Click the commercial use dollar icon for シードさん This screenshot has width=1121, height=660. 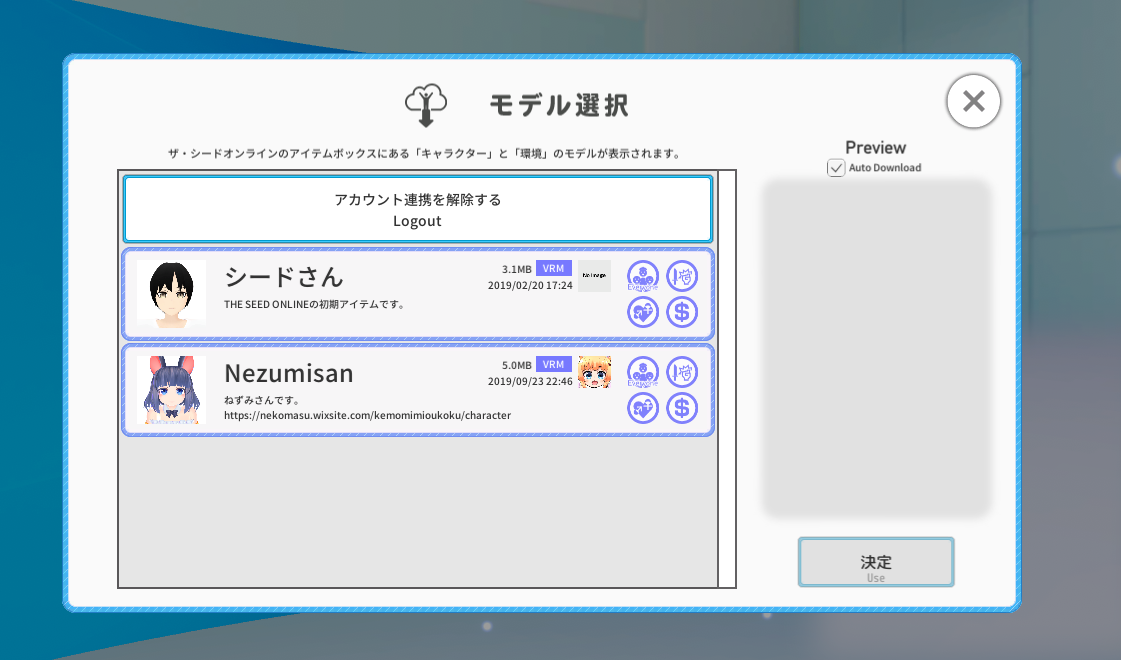[x=682, y=311]
